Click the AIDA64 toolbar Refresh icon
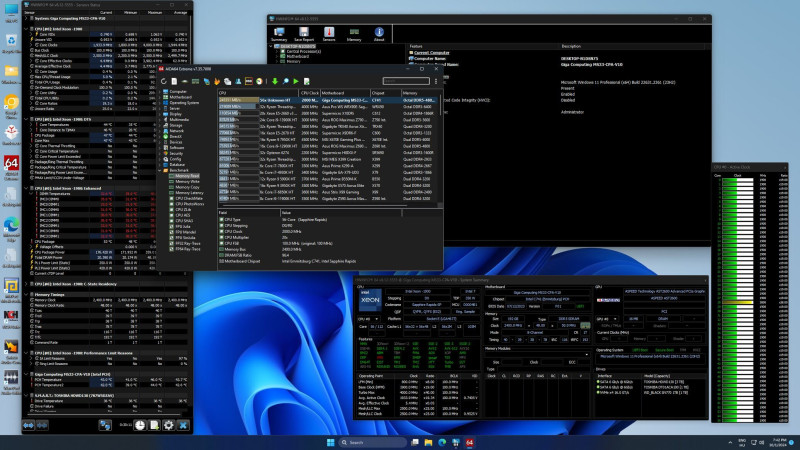Screen dimensions: 800x450 pos(163,81)
